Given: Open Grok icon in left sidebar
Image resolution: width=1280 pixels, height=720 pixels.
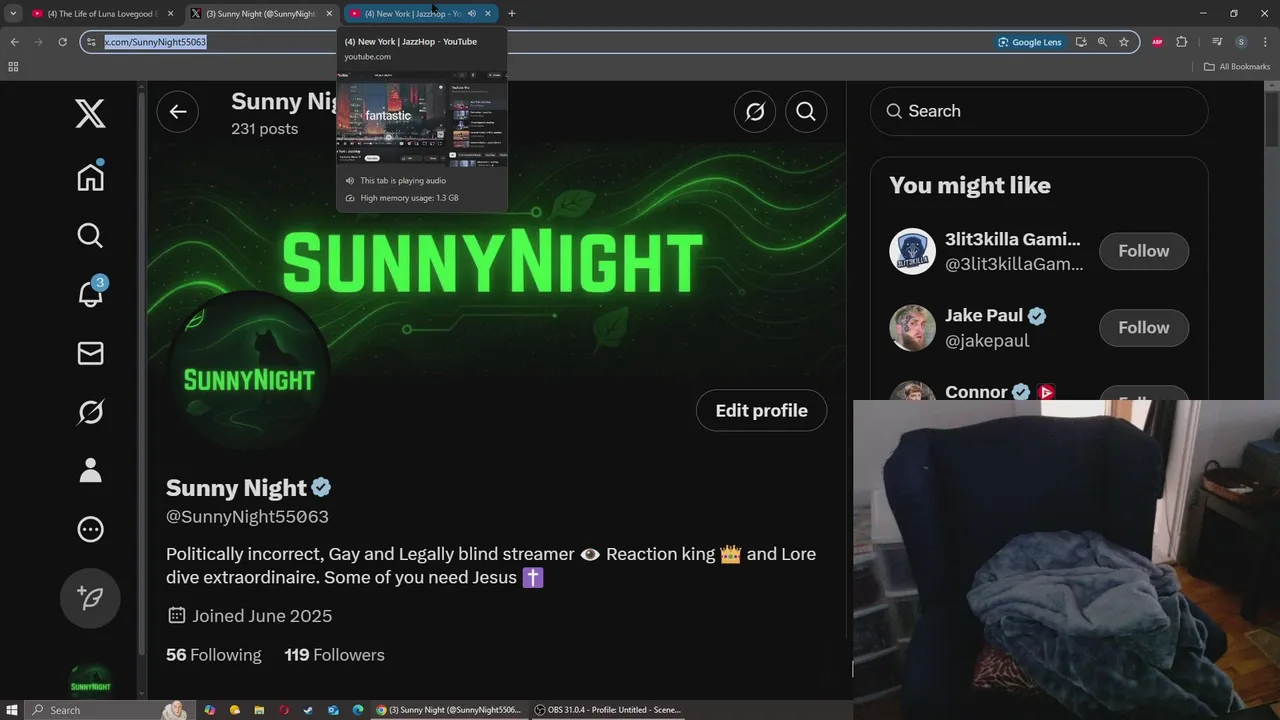Looking at the screenshot, I should pyautogui.click(x=90, y=411).
